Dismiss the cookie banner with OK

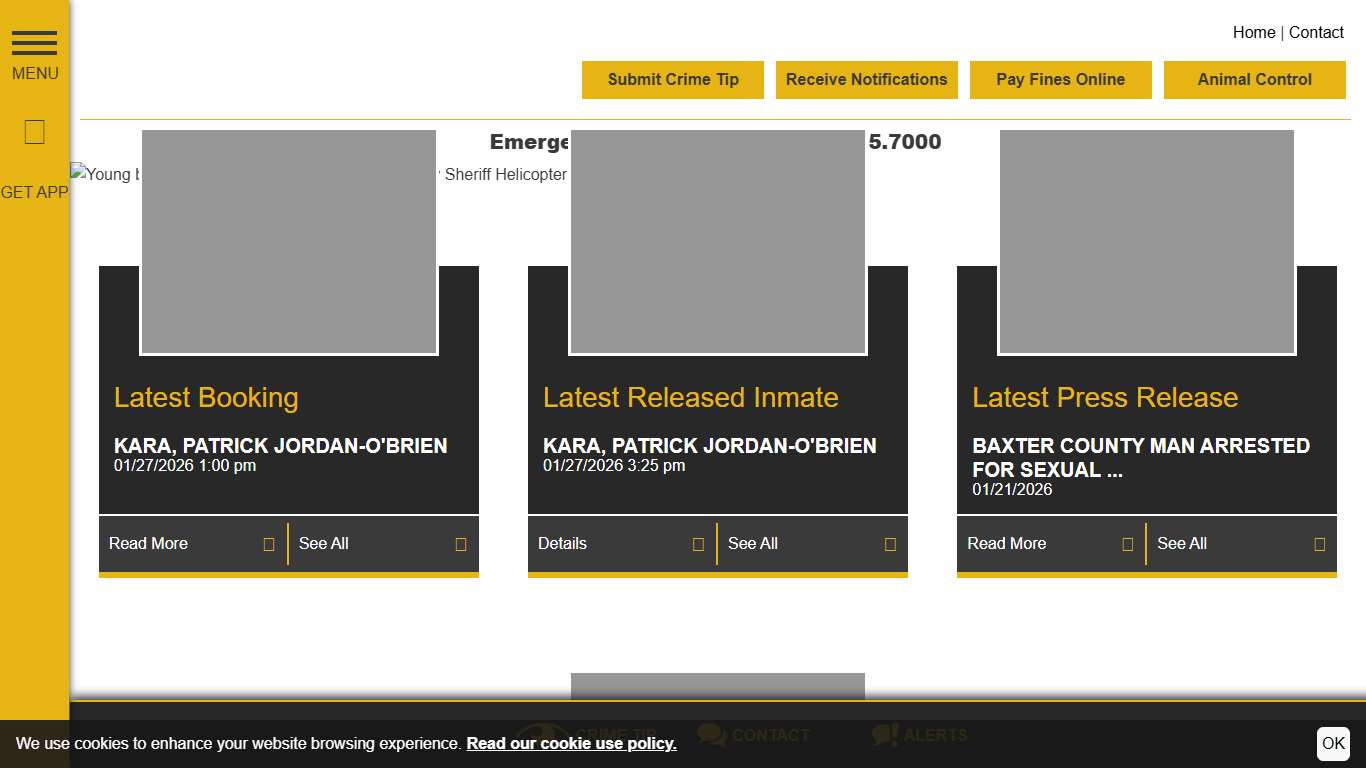tap(1333, 743)
